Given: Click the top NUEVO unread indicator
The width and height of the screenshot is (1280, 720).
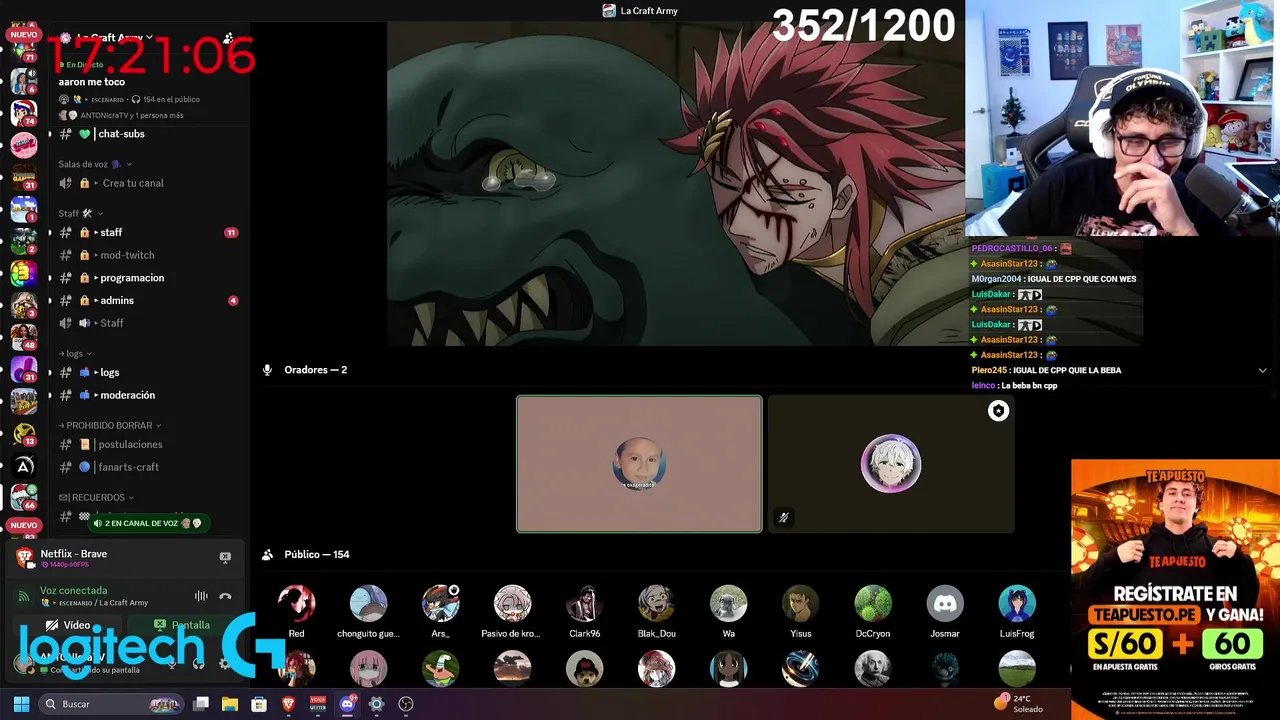Looking at the screenshot, I should click(x=23, y=34).
